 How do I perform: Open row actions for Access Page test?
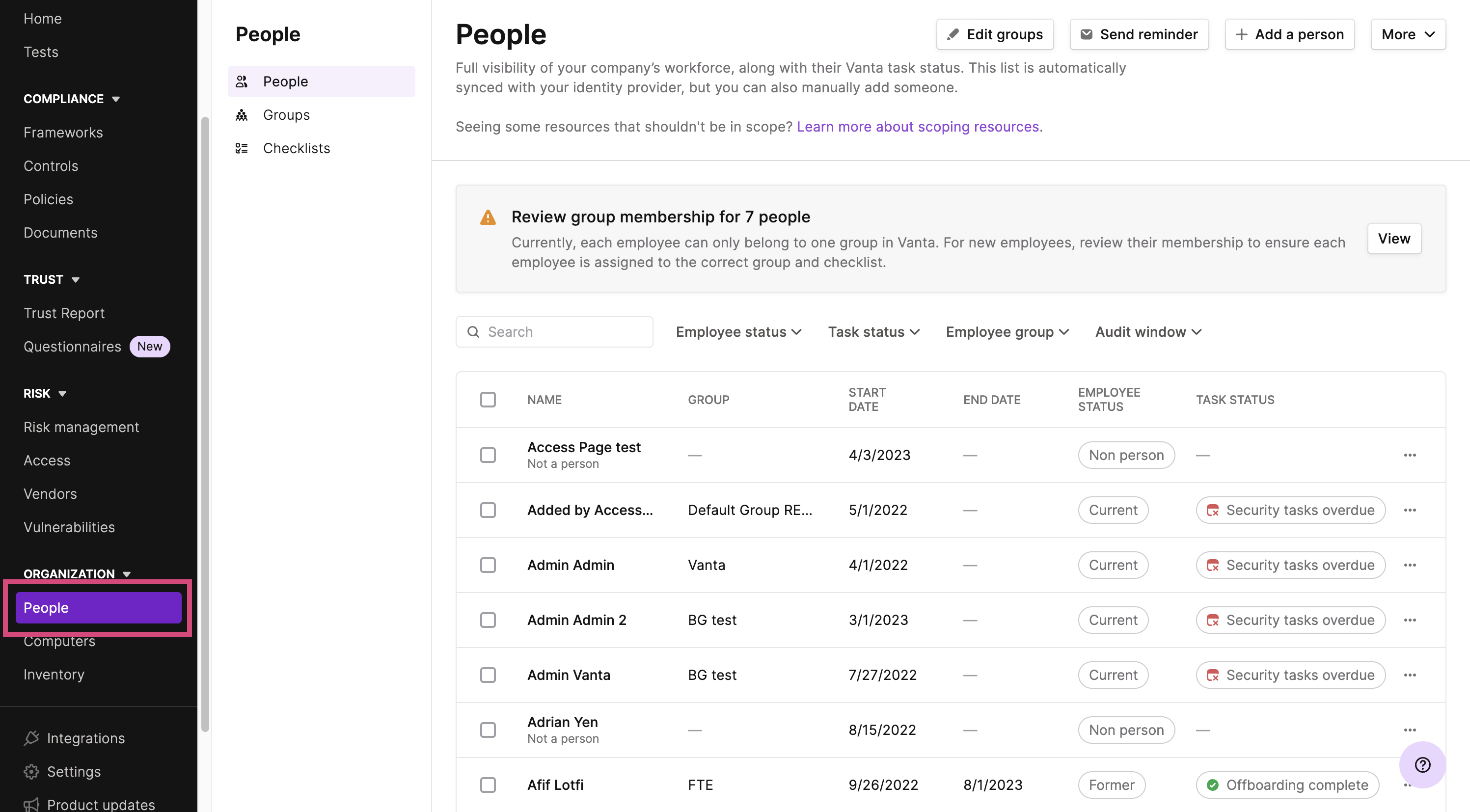coord(1410,455)
